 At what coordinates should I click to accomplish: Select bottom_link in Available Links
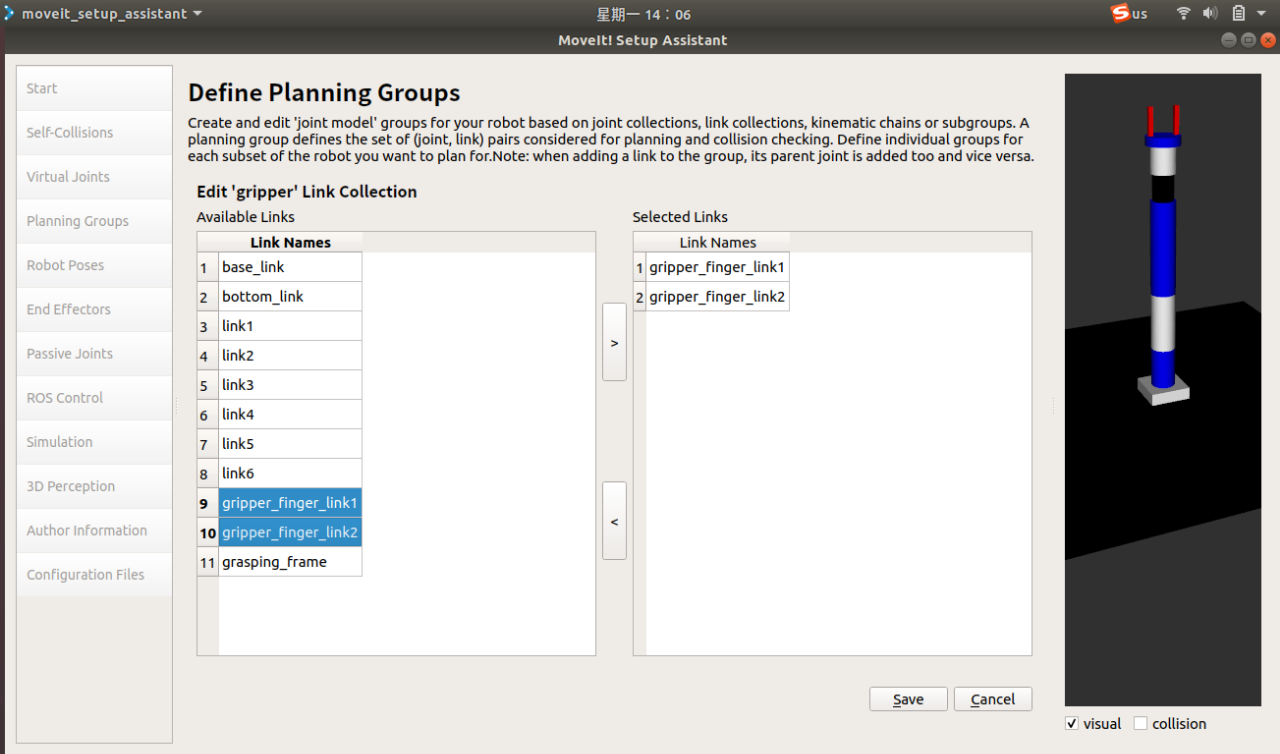click(x=290, y=296)
